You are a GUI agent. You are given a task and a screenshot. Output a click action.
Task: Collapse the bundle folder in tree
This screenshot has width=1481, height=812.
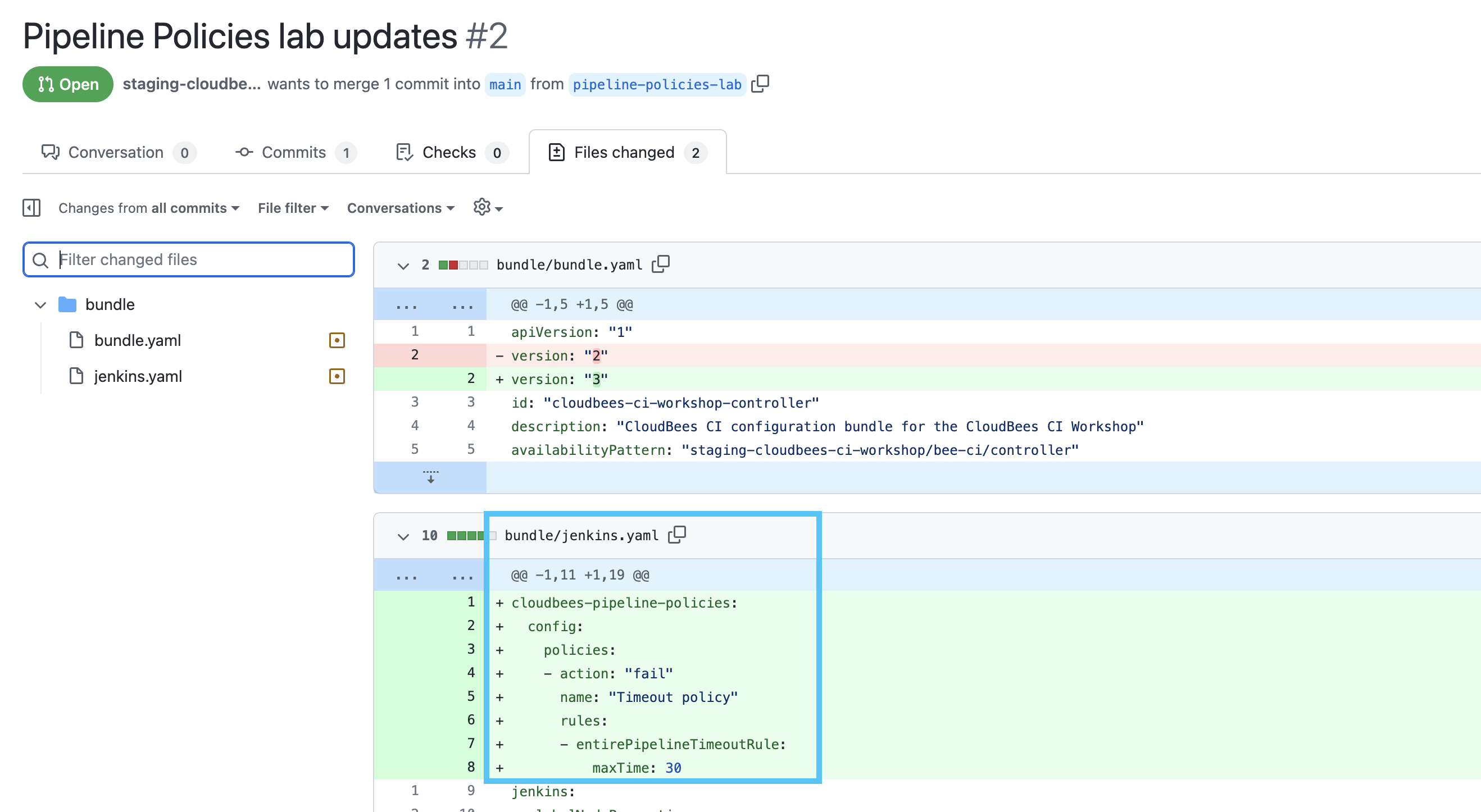coord(40,304)
